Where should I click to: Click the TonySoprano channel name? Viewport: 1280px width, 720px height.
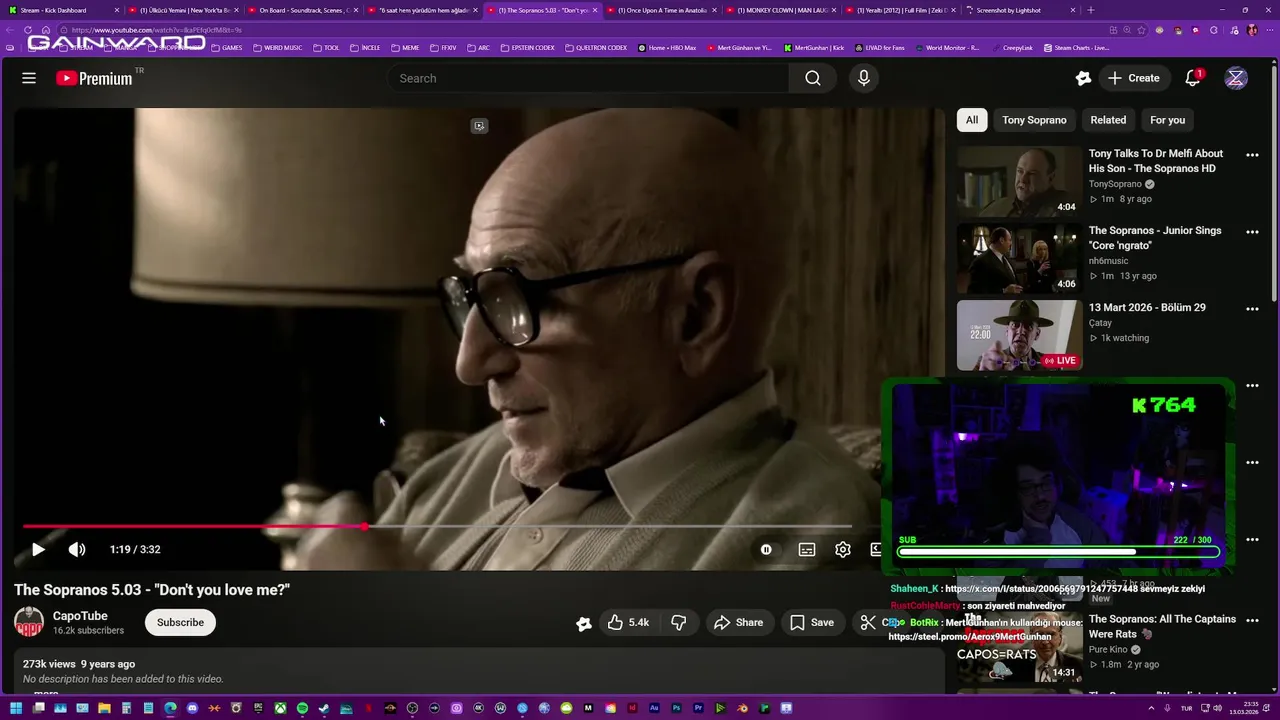click(1115, 184)
